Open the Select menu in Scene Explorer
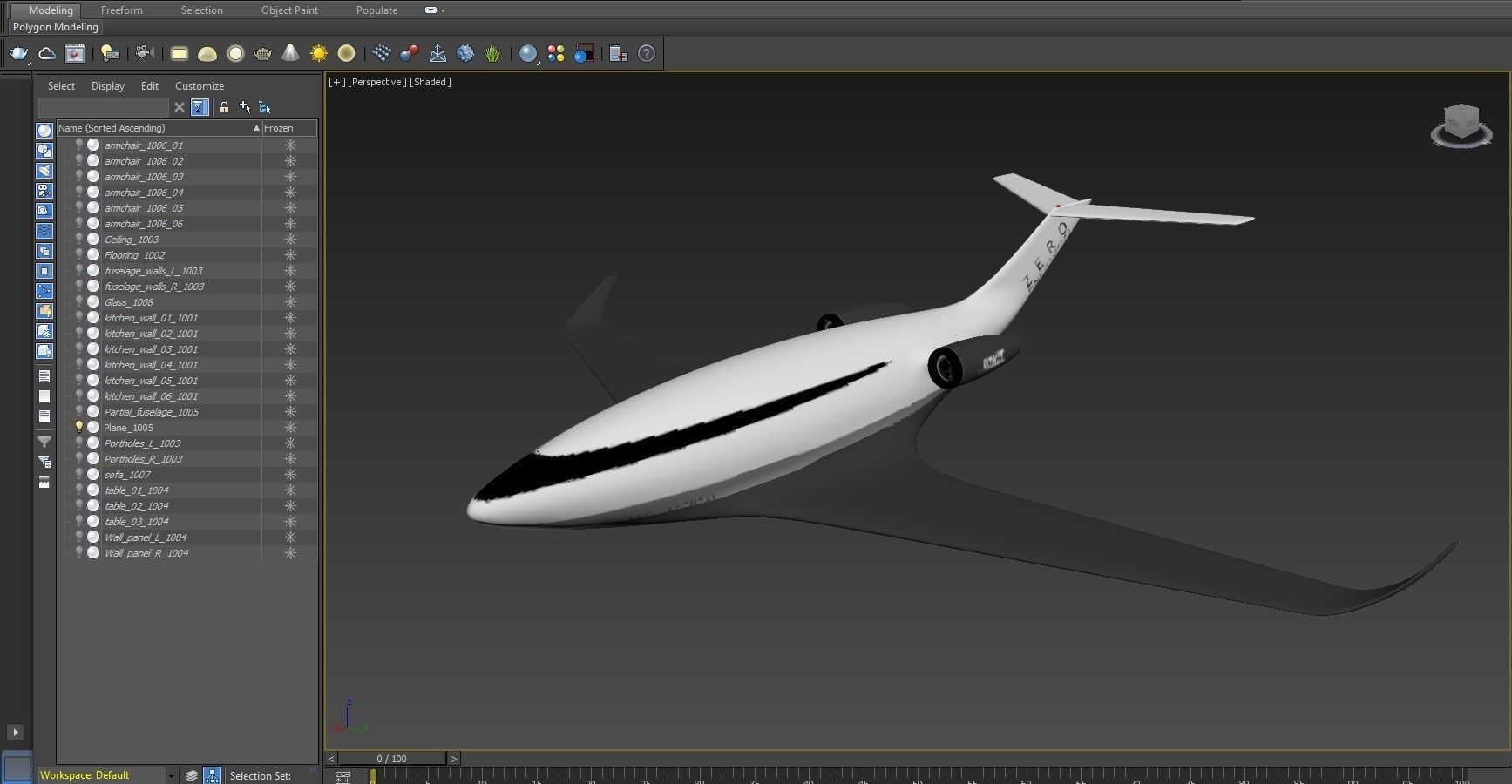 [x=61, y=86]
